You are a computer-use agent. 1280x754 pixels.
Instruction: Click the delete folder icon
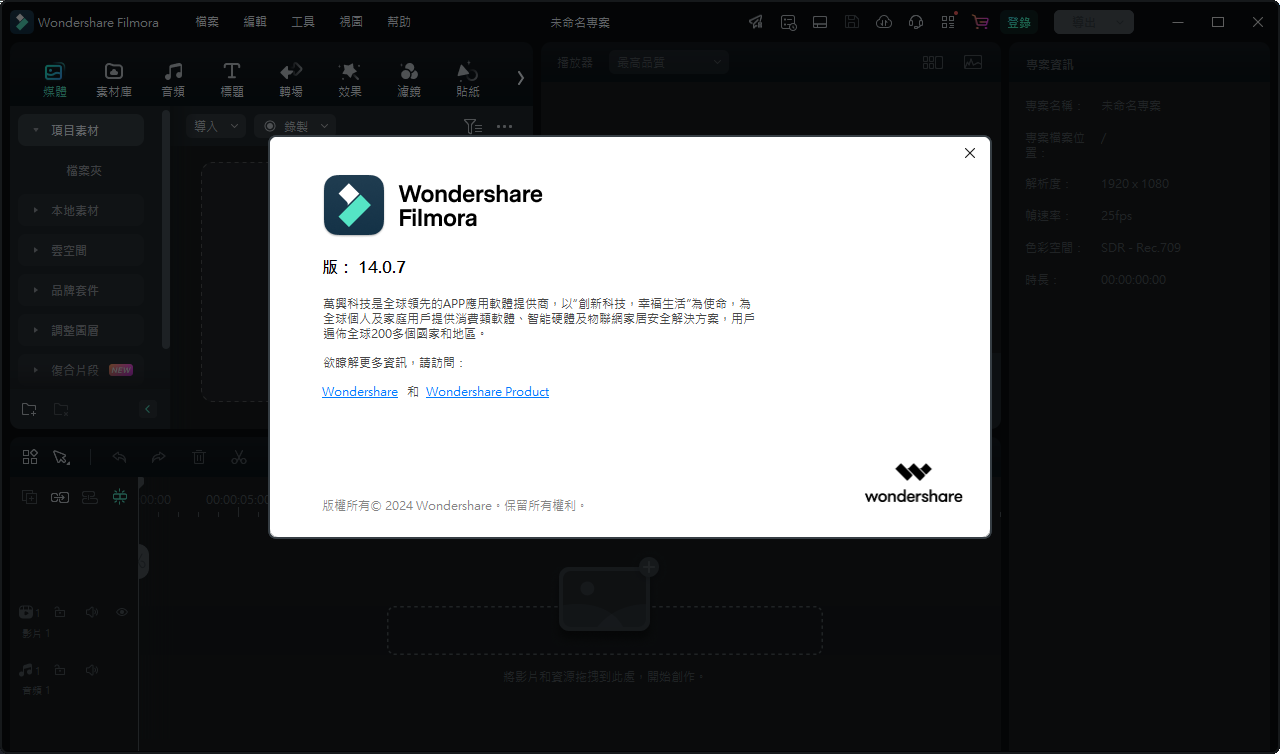tap(61, 409)
